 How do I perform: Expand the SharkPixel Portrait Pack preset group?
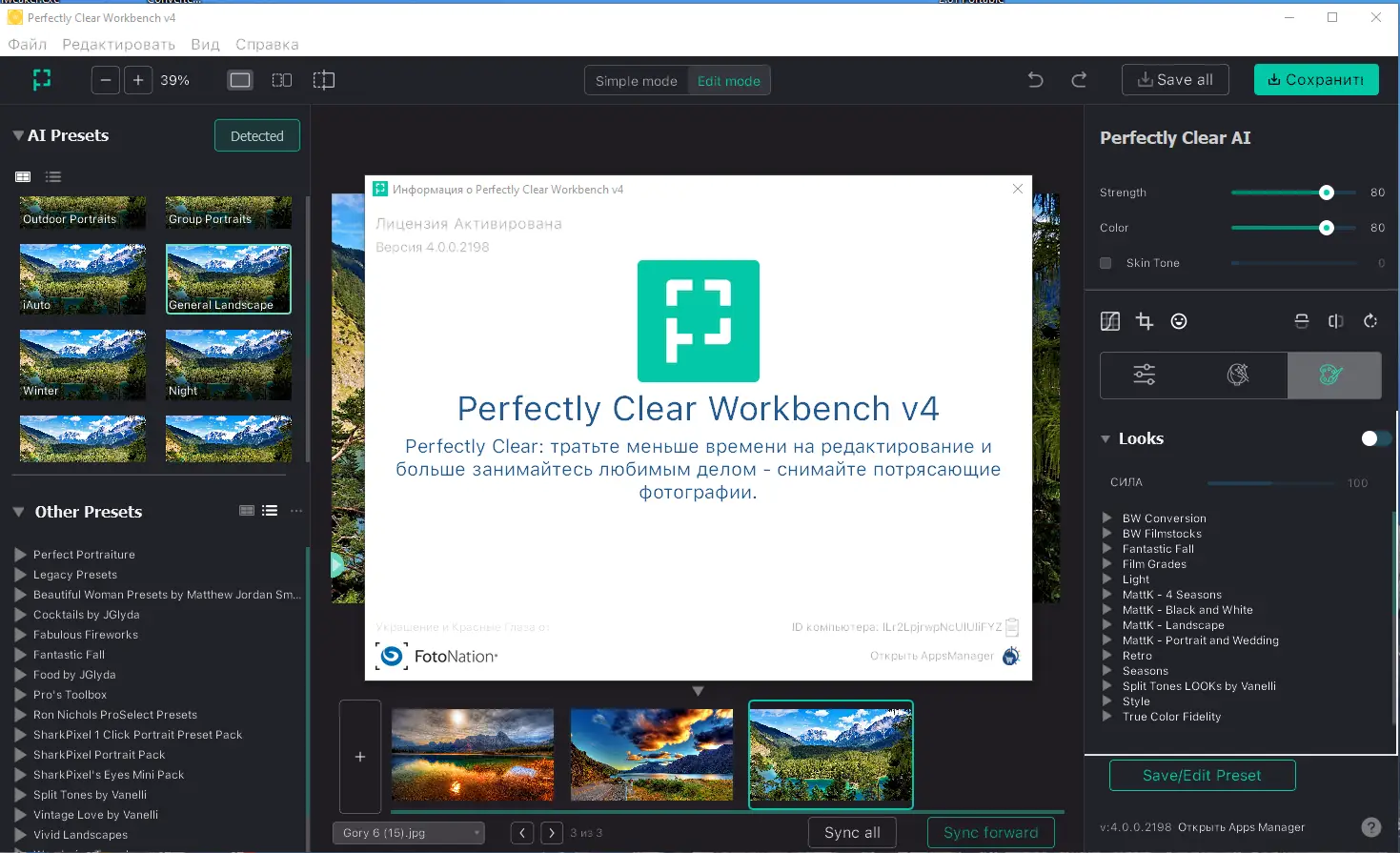point(21,754)
